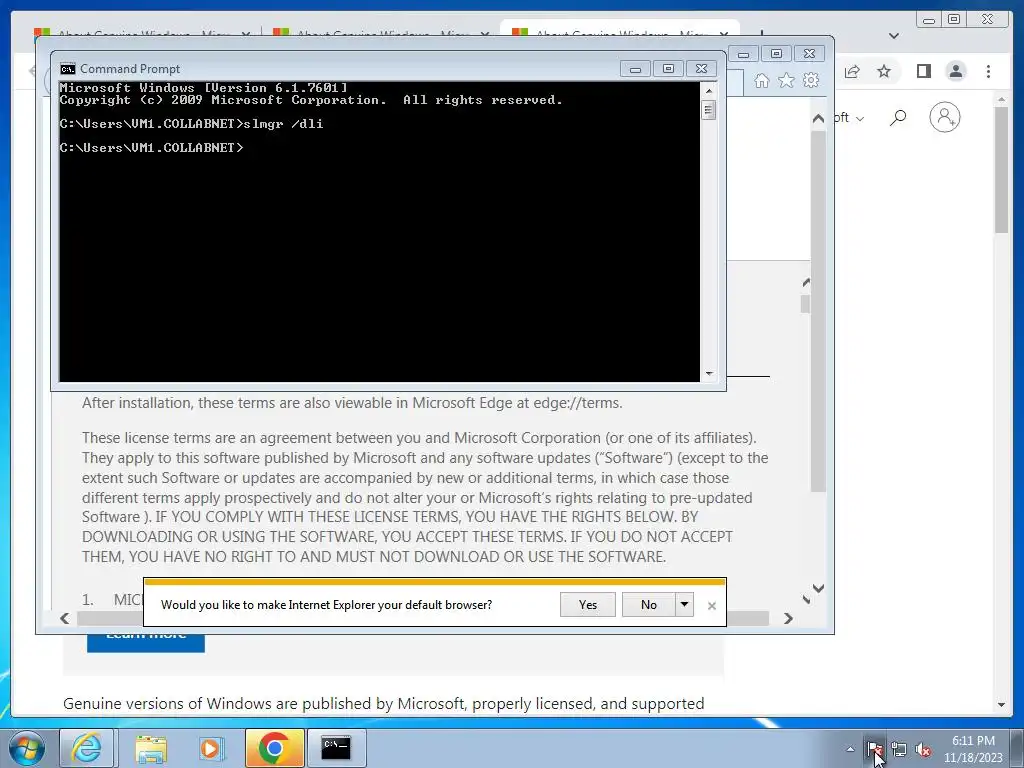The height and width of the screenshot is (768, 1024).
Task: Command Prompt scrollbar down arrow
Action: tap(709, 374)
